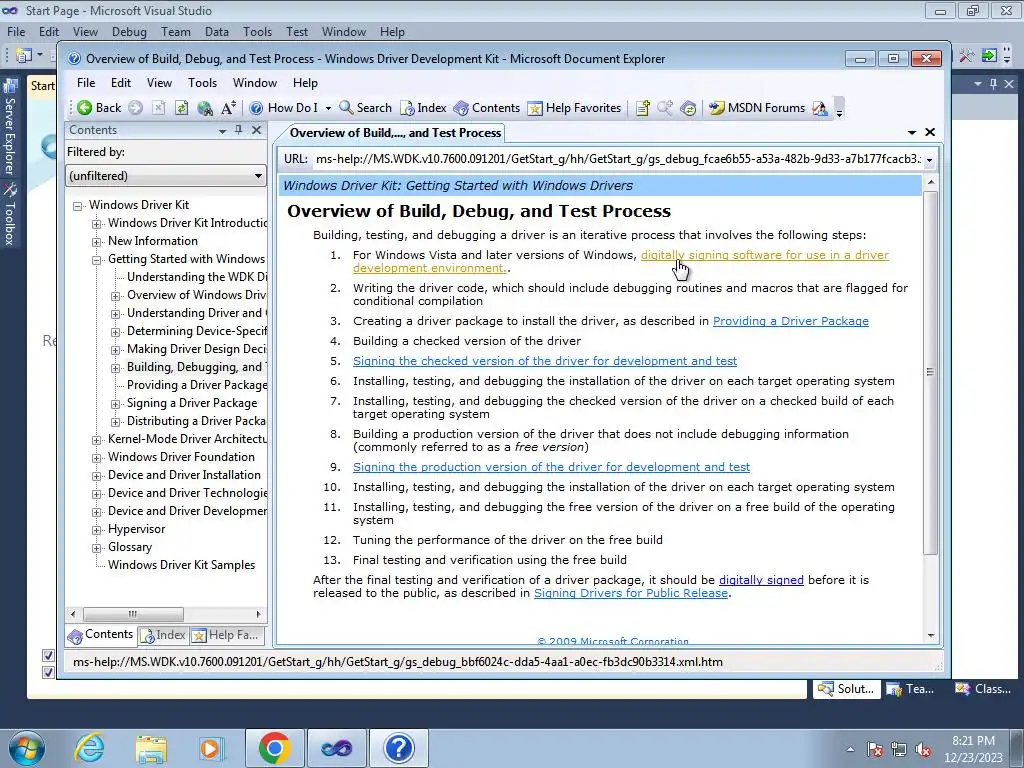Open 'Signing Drivers for Public Release' link
1024x768 pixels.
point(631,593)
